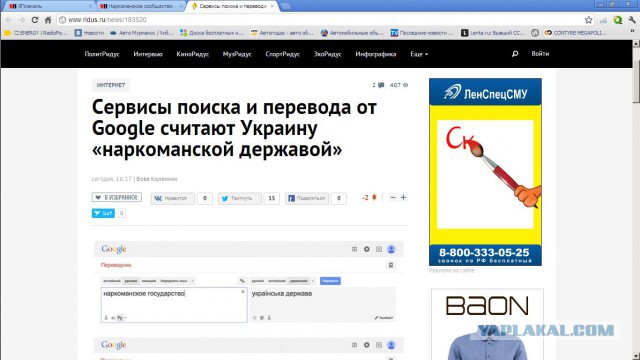Click the Google logo in first screenshot
Viewport: 640px width, 360px height.
(x=114, y=249)
